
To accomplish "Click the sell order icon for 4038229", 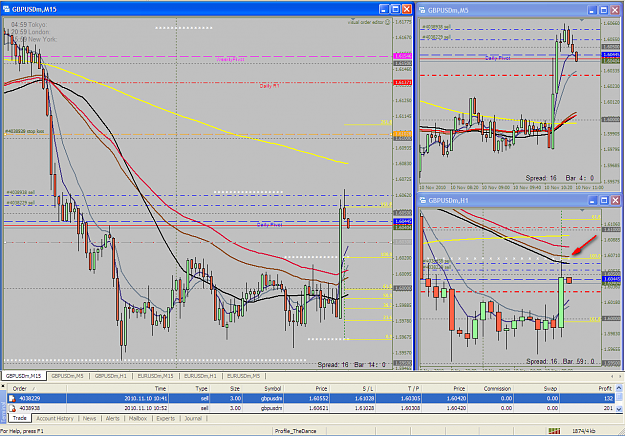I will tap(12, 398).
